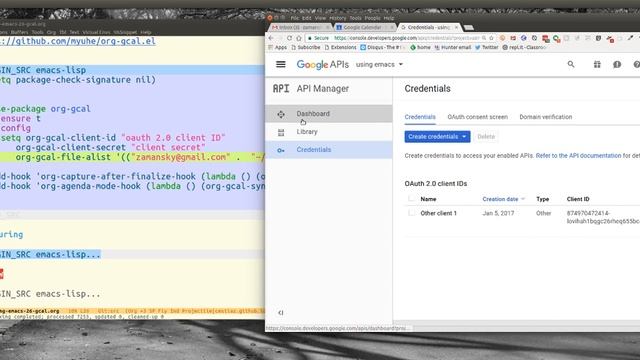Click the Google APIs logo
Viewport: 640px width, 360px height.
click(322, 64)
